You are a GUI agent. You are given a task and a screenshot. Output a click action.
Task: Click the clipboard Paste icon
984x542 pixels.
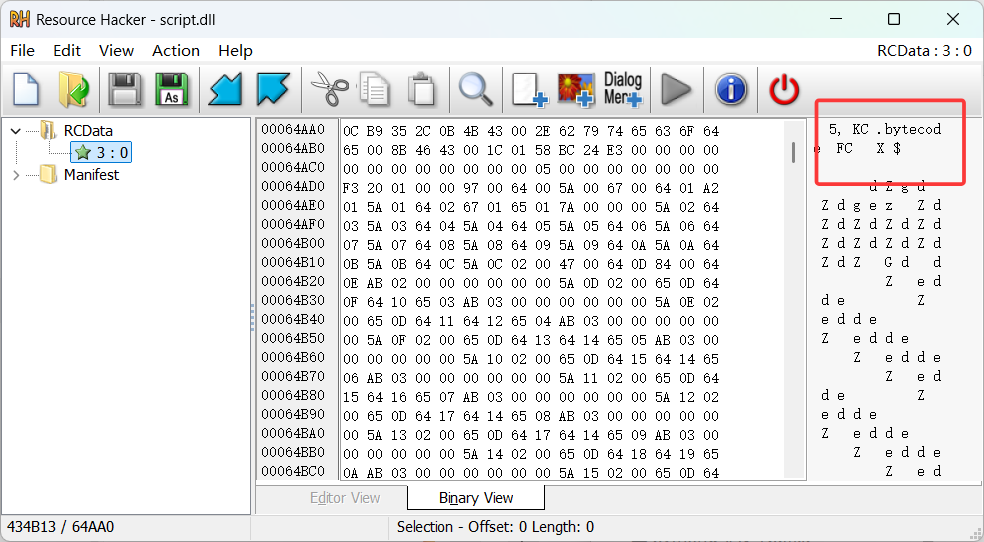(x=421, y=89)
